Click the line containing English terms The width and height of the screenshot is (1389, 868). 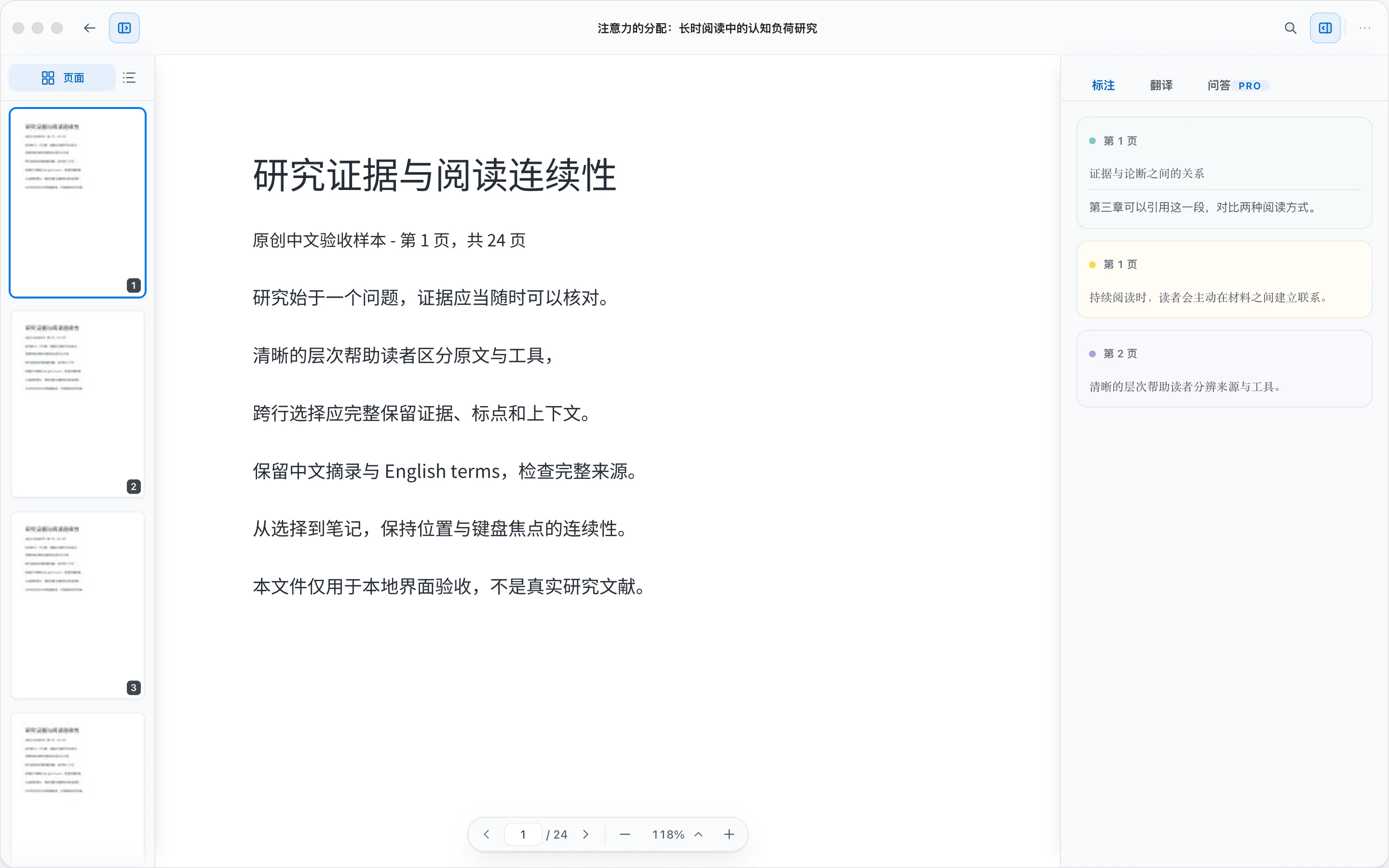pyautogui.click(x=446, y=471)
